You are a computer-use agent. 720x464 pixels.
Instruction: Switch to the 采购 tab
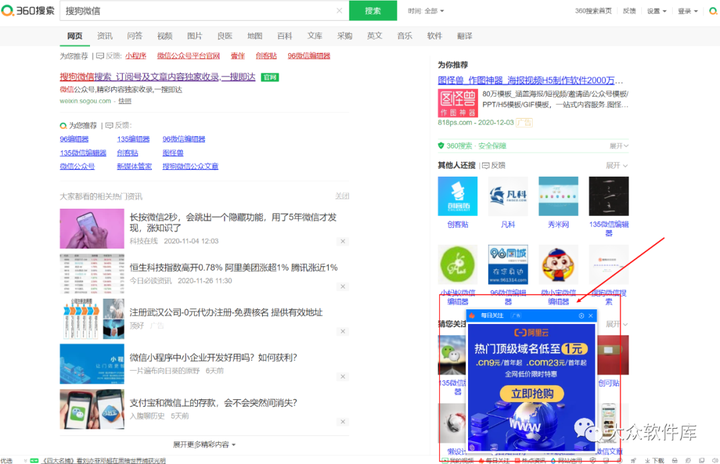point(344,36)
